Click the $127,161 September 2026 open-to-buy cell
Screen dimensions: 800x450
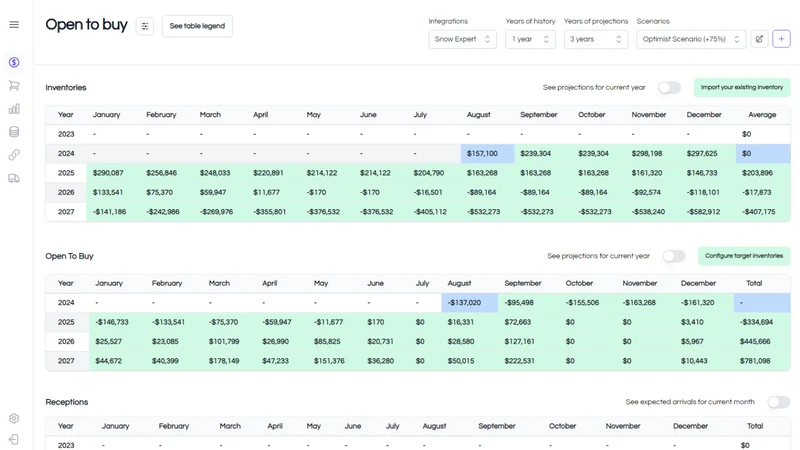529,341
